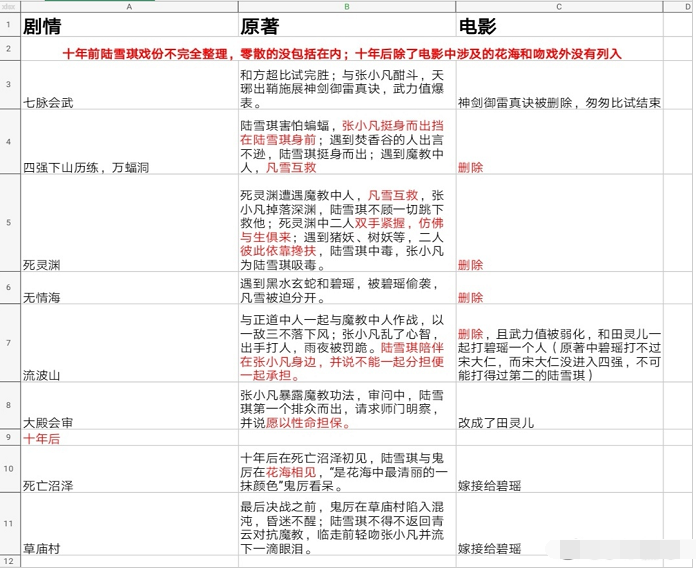Viewport: 696px width, 568px height.
Task: Select row 8 header
Action: (10, 405)
